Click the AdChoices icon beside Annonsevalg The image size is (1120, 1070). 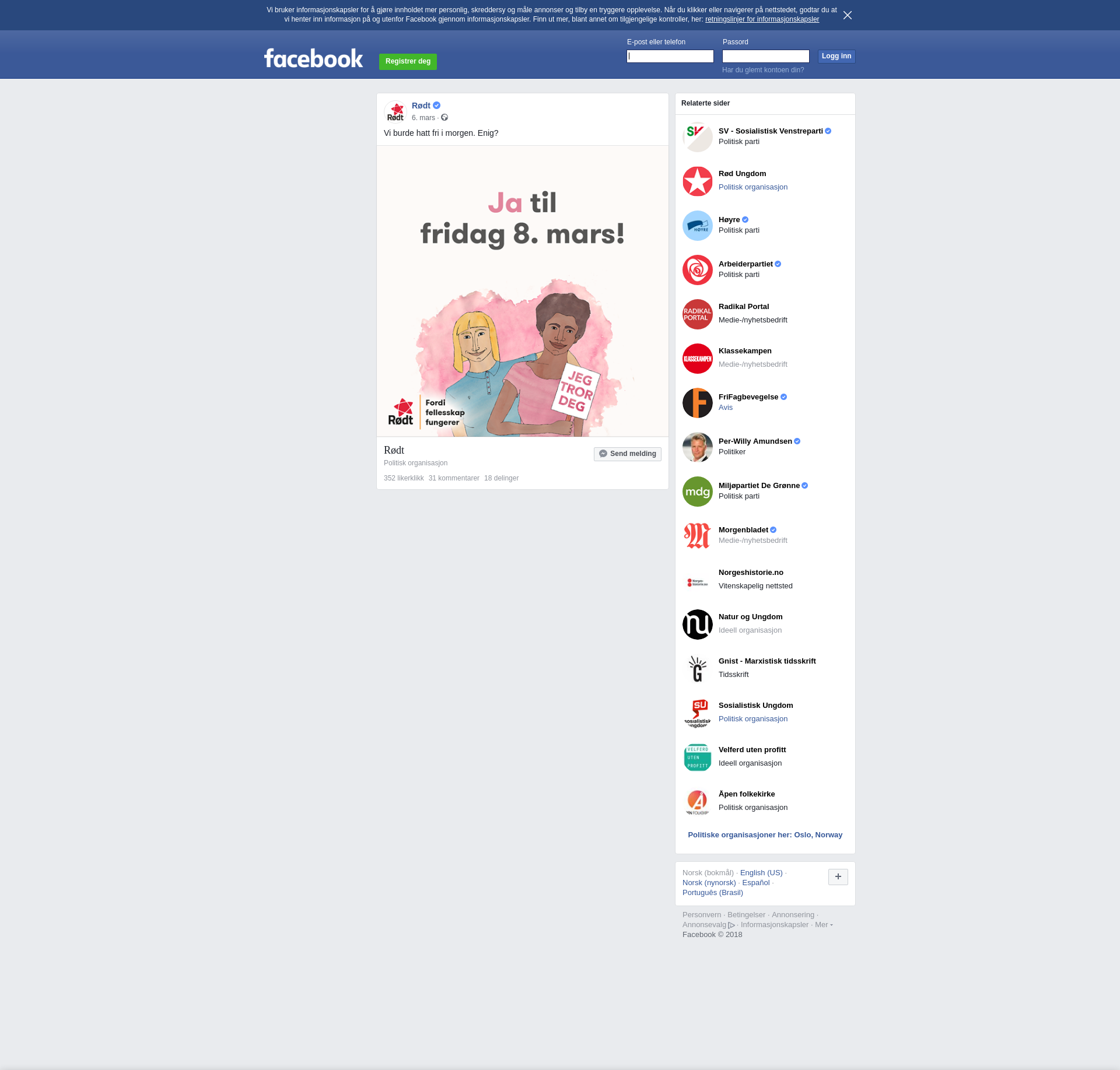click(x=731, y=925)
